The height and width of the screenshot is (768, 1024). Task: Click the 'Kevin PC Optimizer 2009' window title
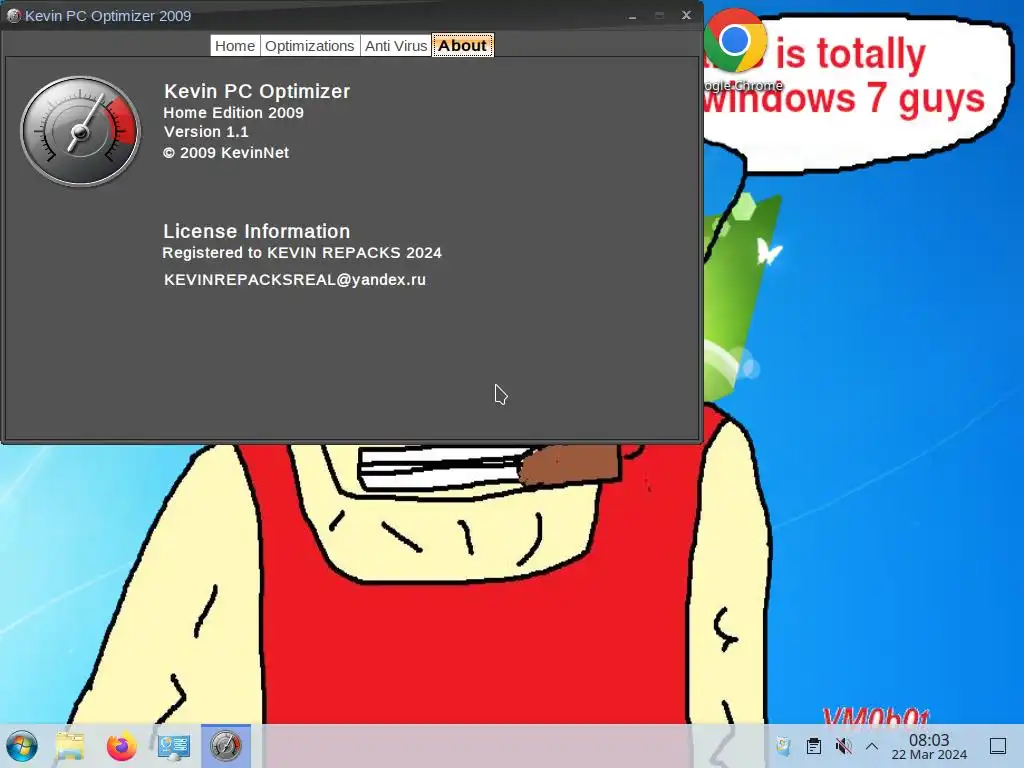(108, 16)
